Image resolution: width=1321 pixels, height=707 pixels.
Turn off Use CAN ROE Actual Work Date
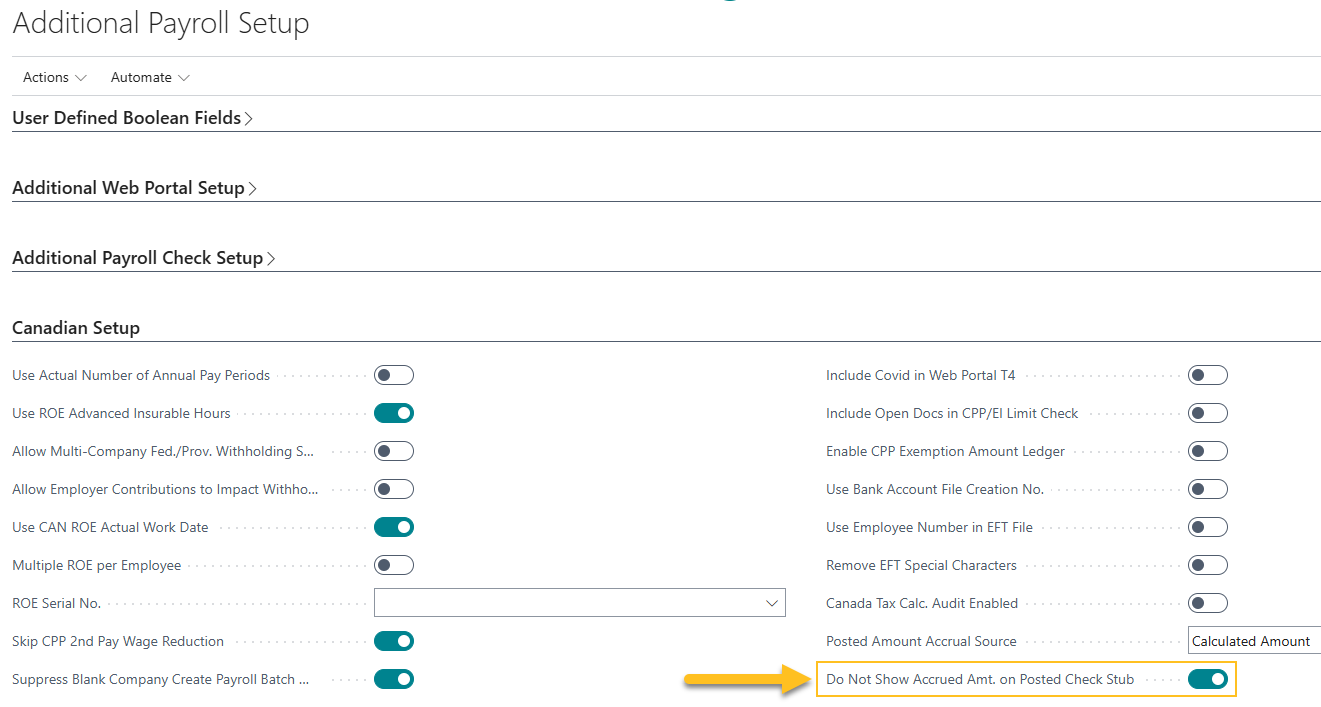(x=393, y=527)
